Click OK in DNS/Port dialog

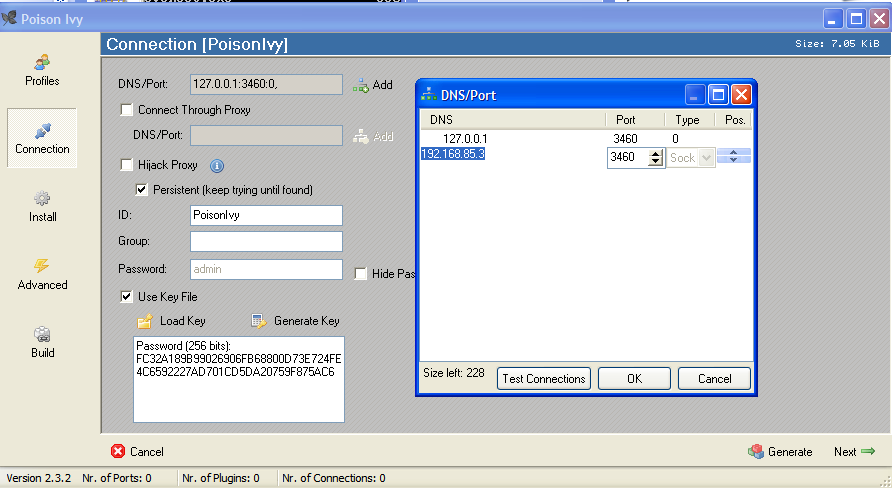click(x=634, y=379)
